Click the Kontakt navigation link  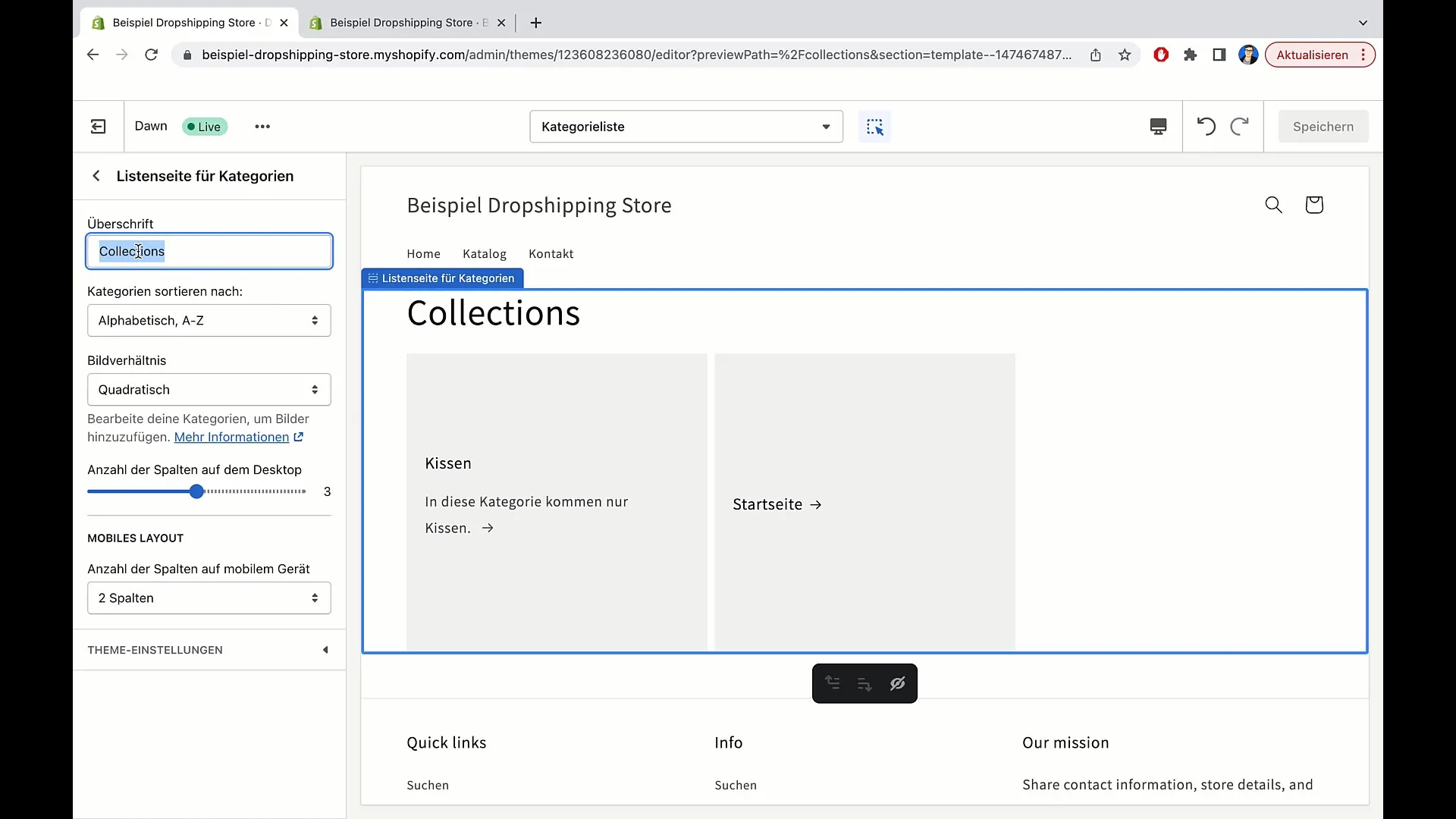(x=551, y=254)
